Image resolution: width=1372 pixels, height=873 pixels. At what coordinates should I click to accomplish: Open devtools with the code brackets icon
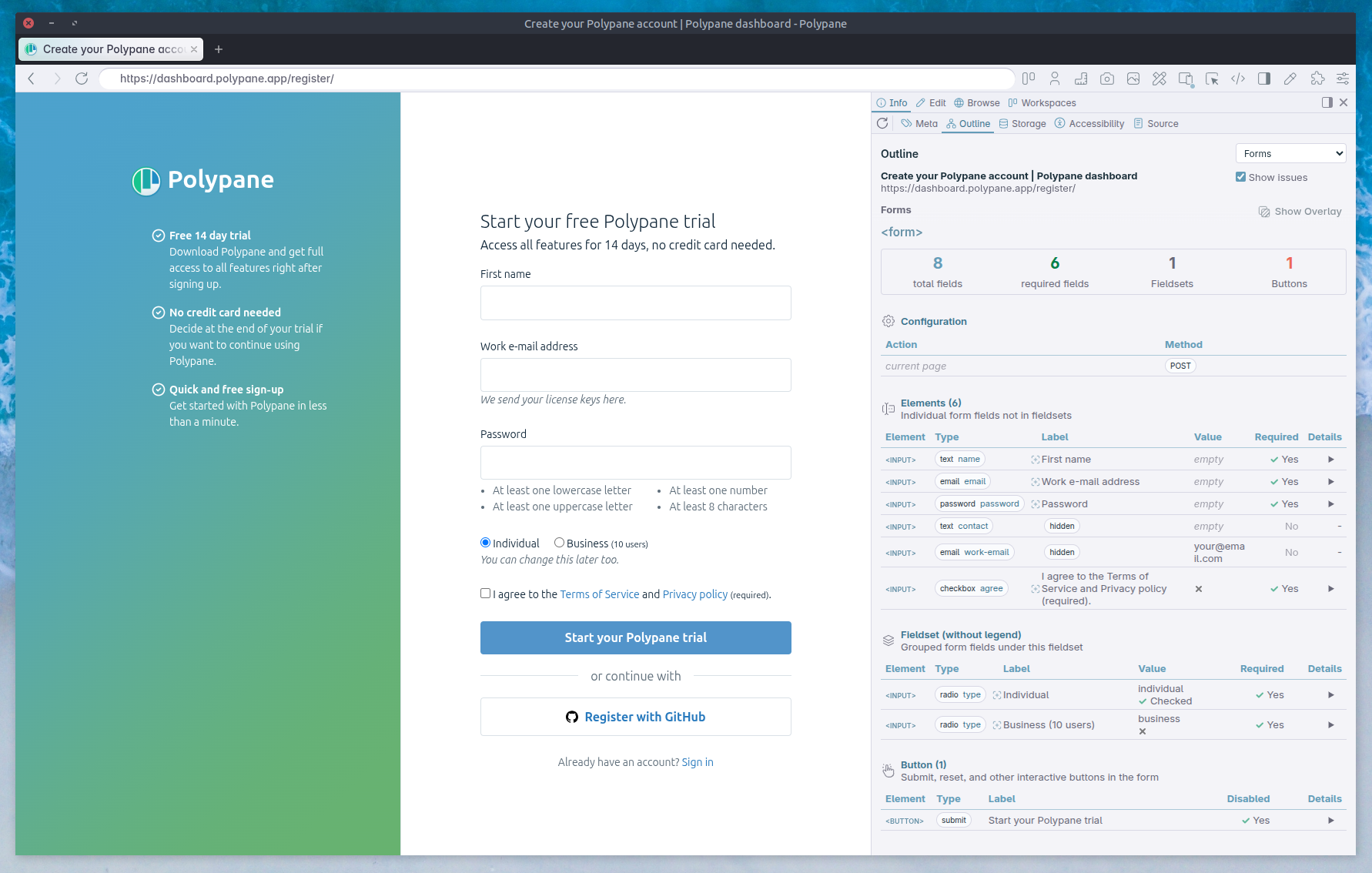[x=1238, y=79]
